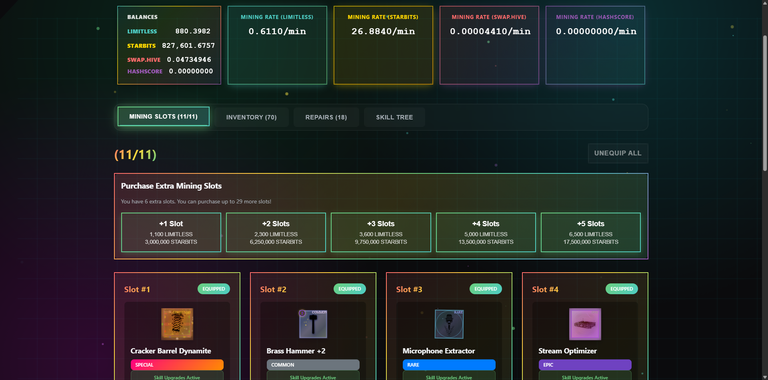Click the Microphone Extractor item image
Viewport: 768px width, 380px height.
[449, 324]
